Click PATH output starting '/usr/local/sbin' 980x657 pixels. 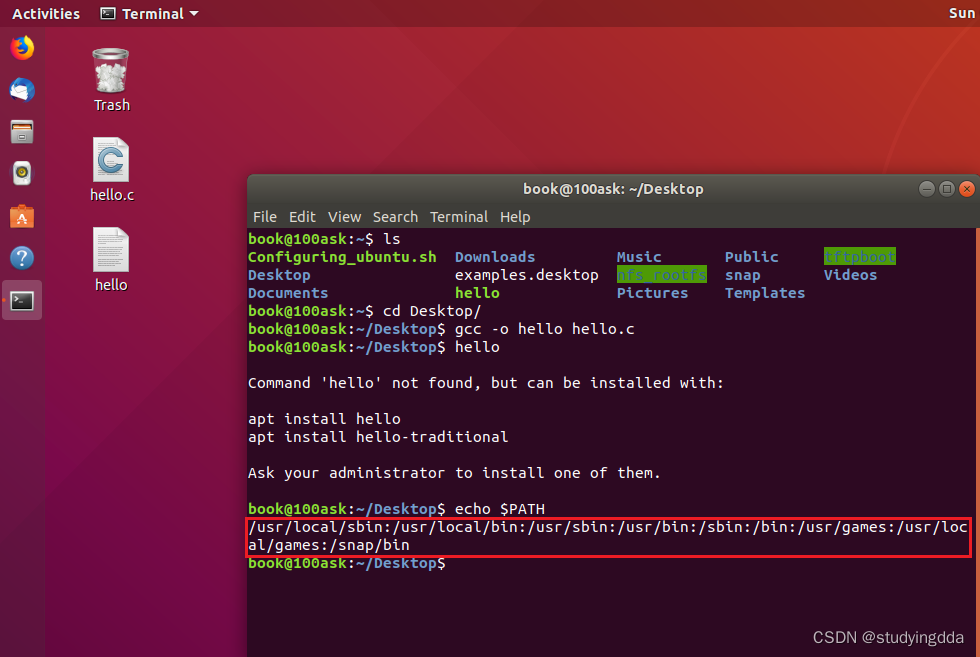click(x=608, y=536)
